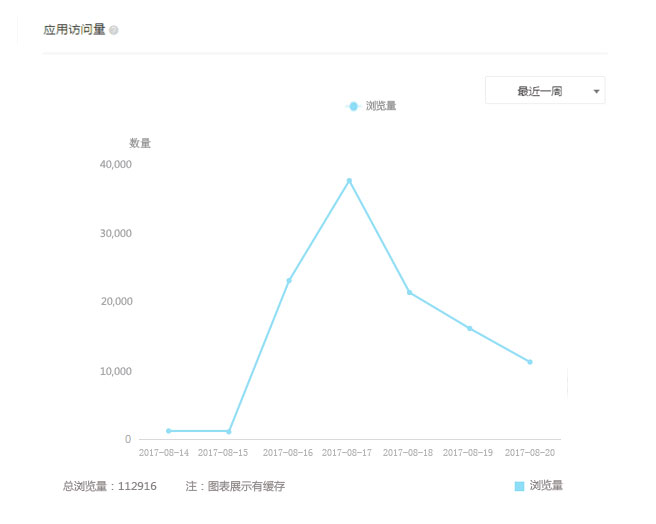
Task: Click the round legend marker above the chart
Action: [x=353, y=106]
